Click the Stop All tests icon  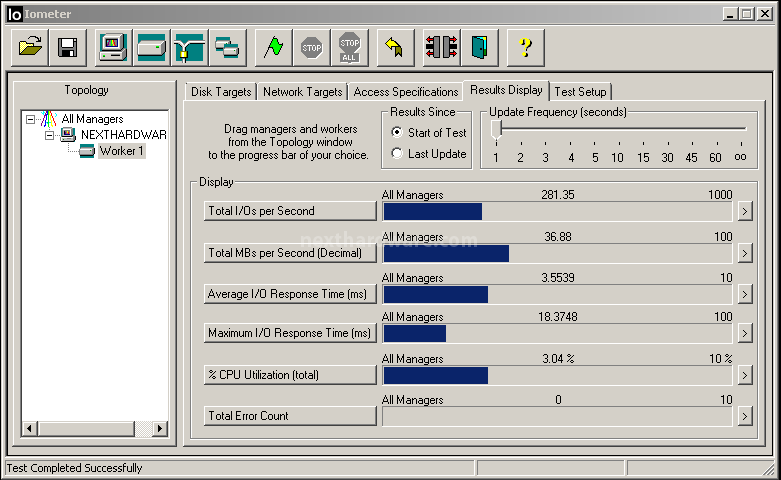point(350,47)
